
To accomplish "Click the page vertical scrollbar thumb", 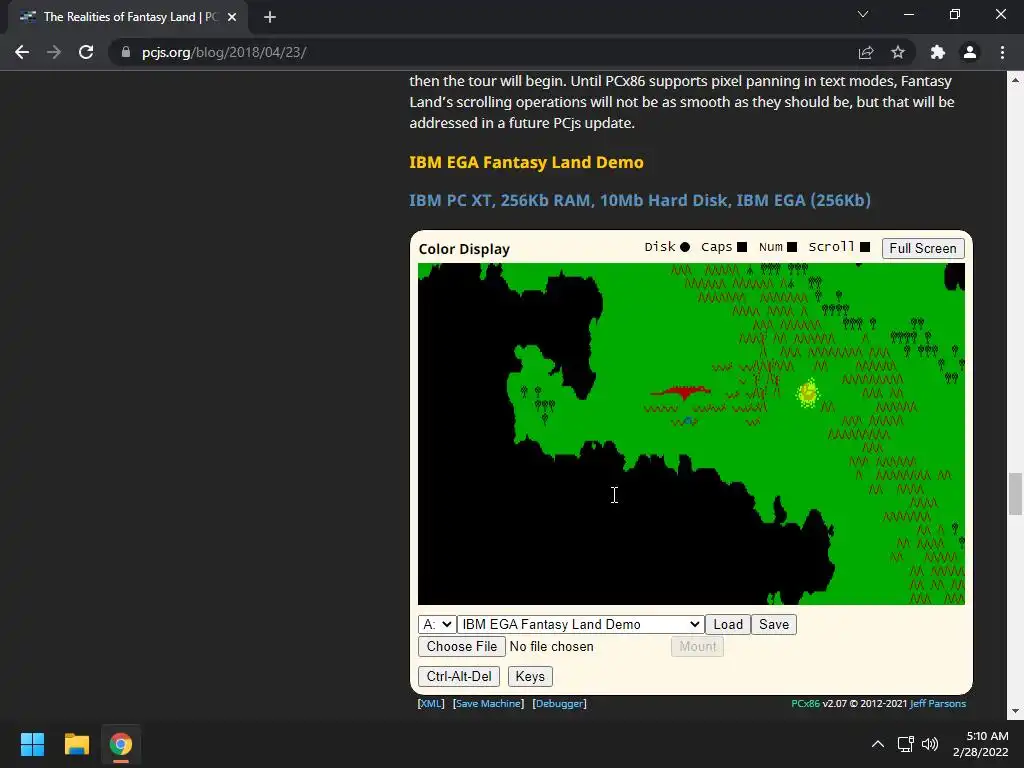I will [x=1015, y=494].
